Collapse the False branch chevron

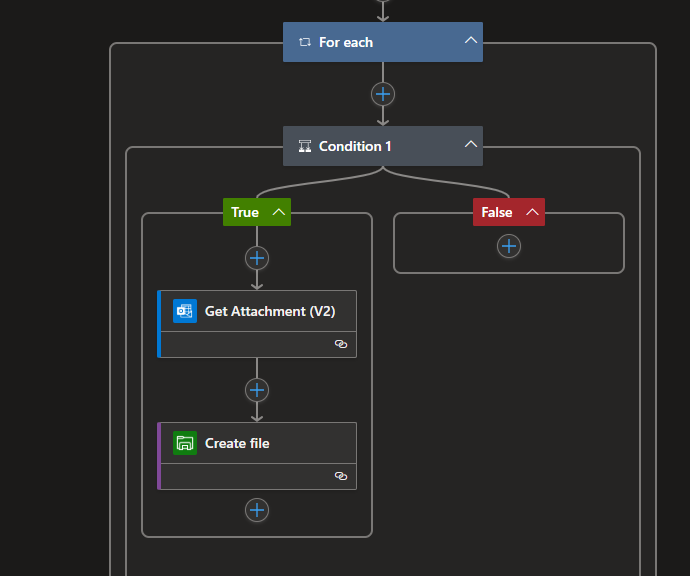point(532,212)
